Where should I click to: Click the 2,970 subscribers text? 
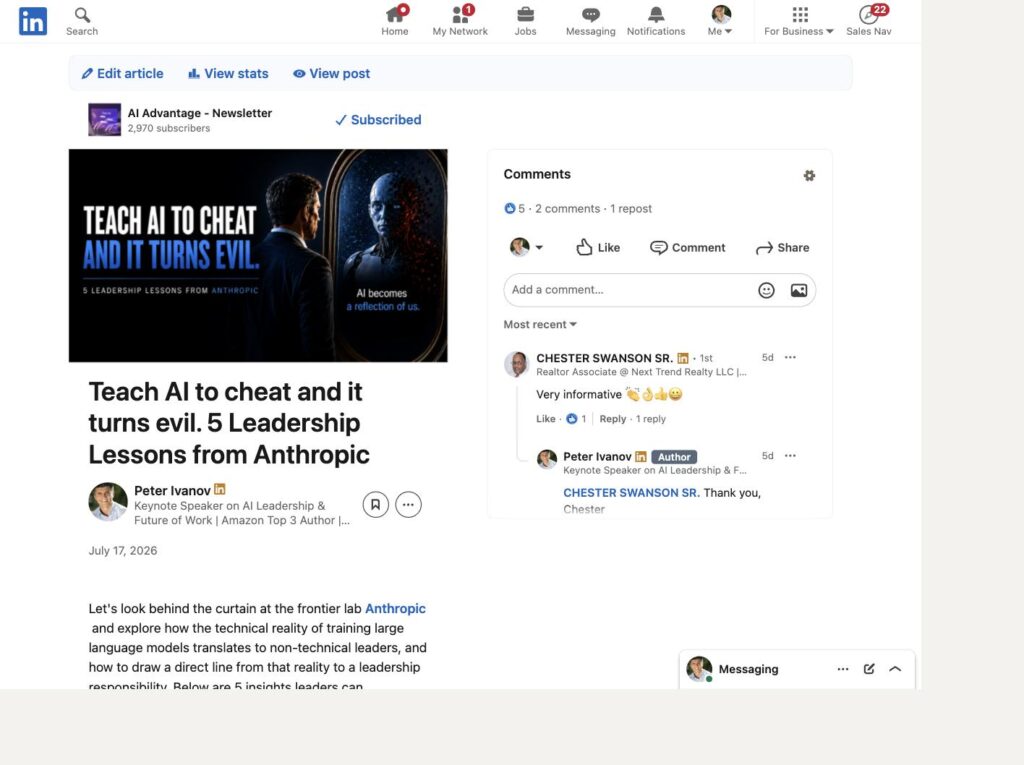click(168, 128)
